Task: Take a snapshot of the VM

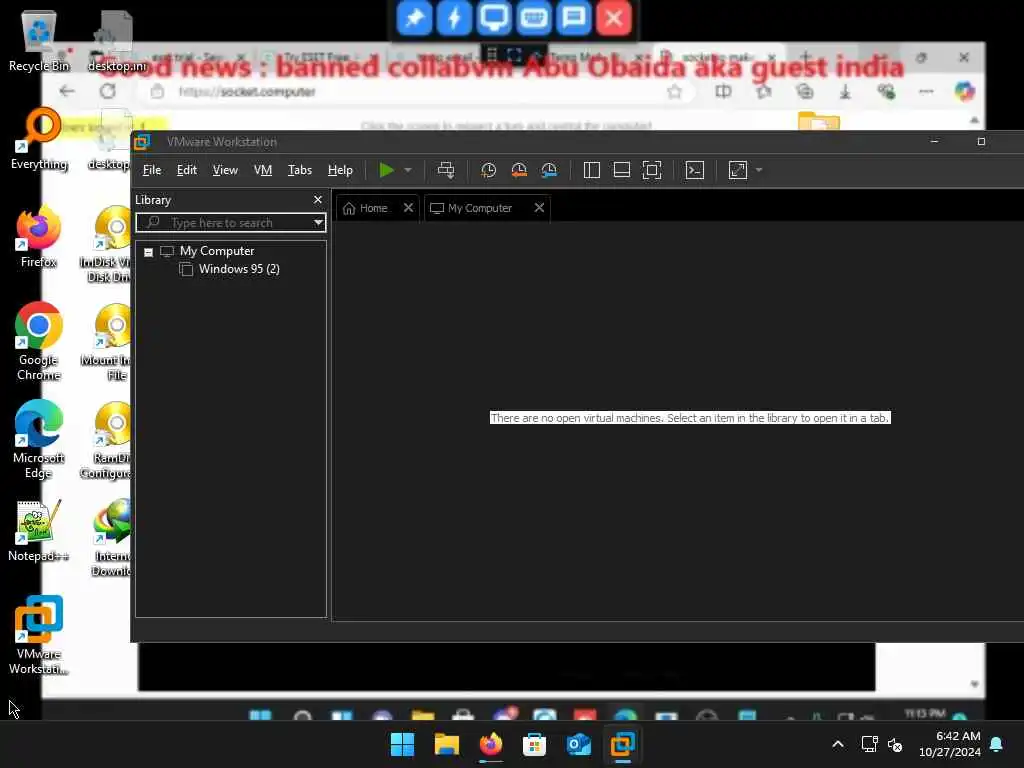Action: click(x=488, y=170)
